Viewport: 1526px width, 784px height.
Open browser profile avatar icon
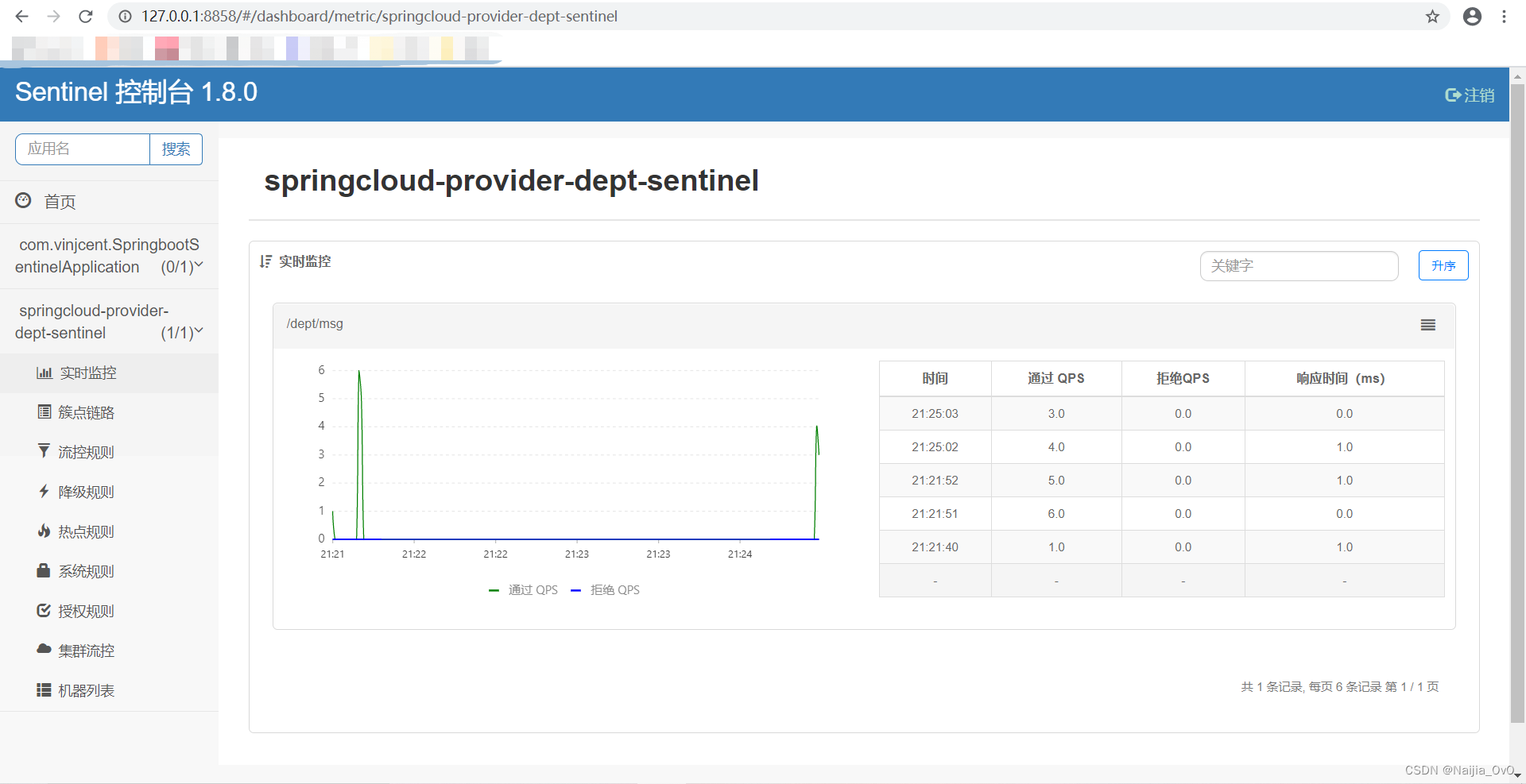tap(1472, 16)
